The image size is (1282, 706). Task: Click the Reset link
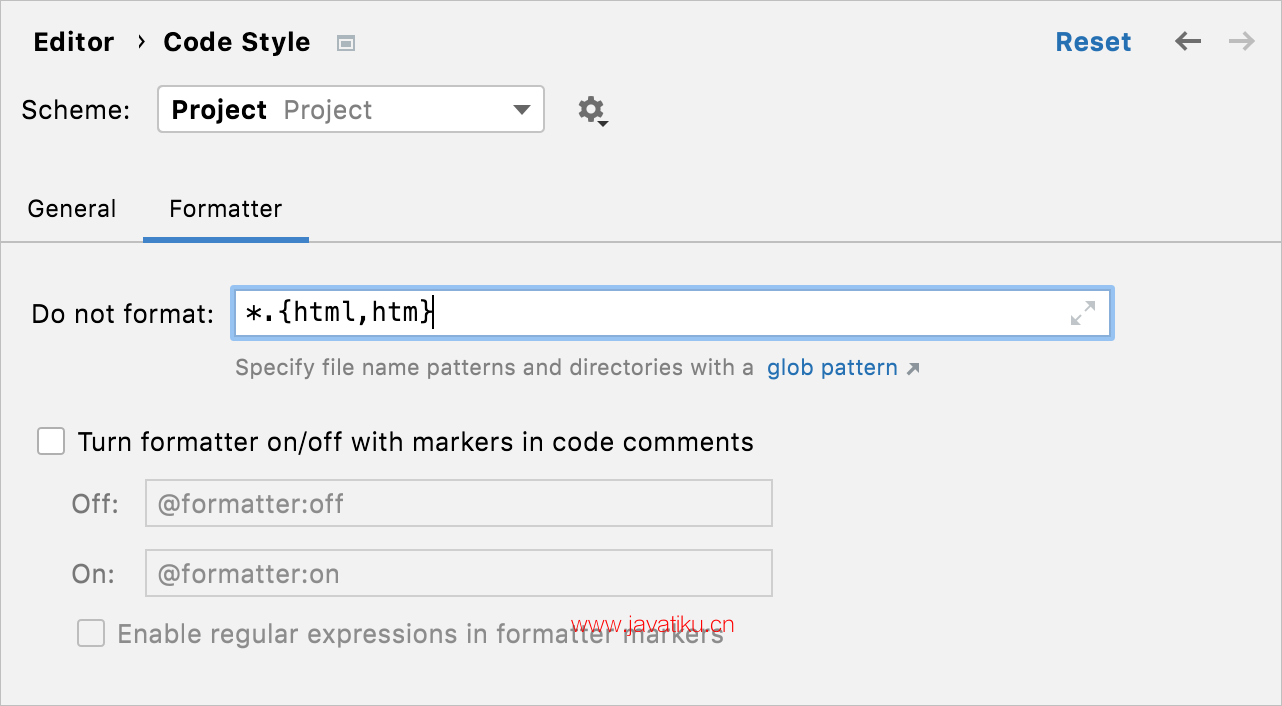tap(1093, 42)
